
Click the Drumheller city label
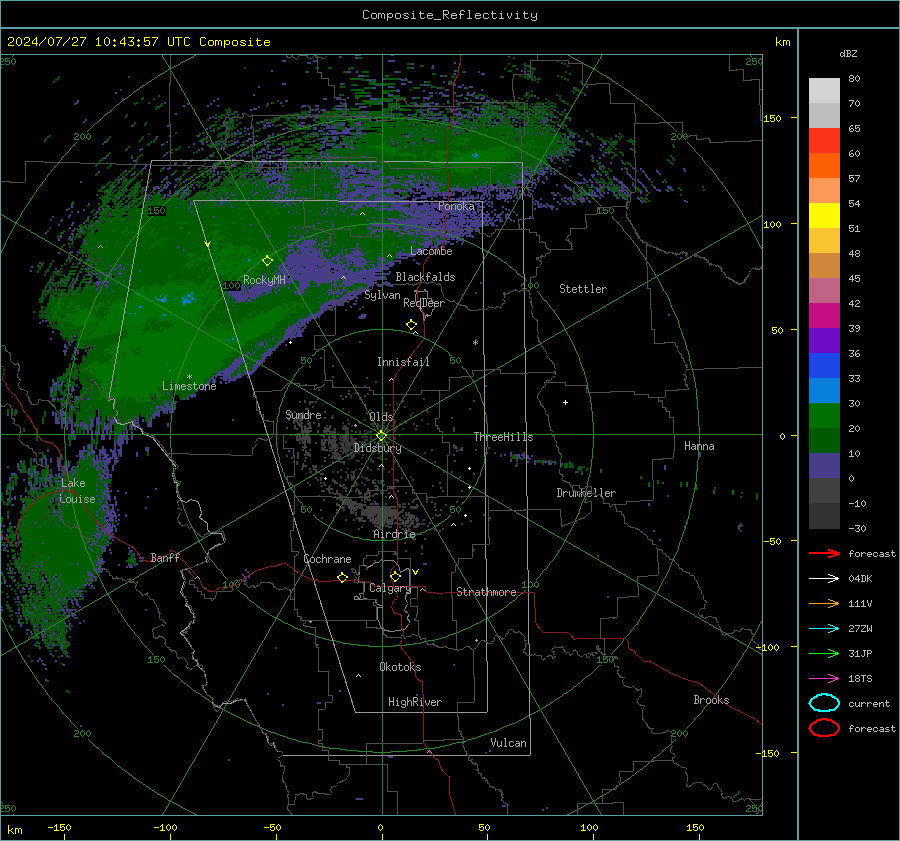(x=586, y=493)
